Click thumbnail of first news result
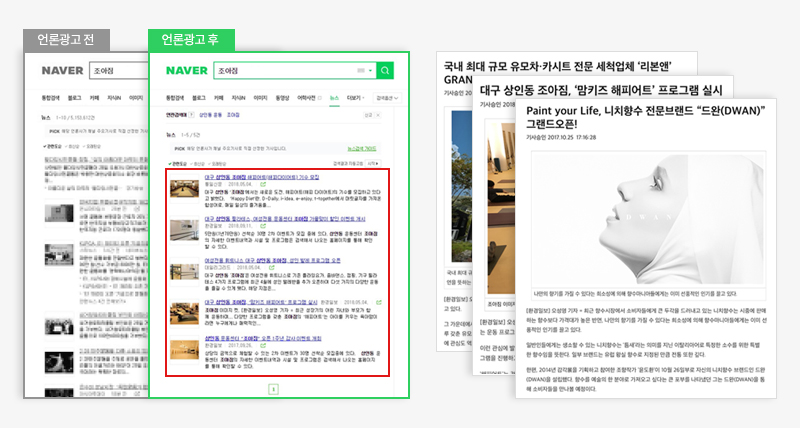 (x=184, y=188)
